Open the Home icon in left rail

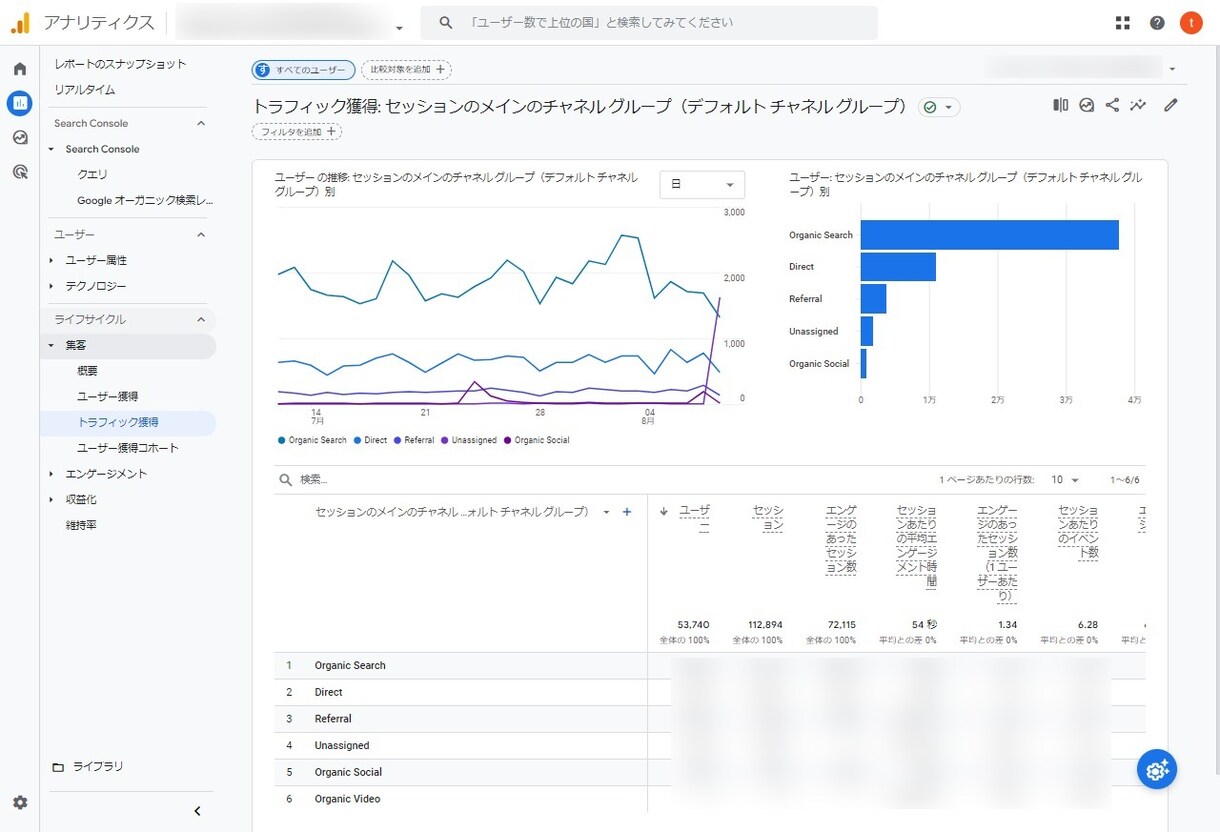click(x=19, y=69)
